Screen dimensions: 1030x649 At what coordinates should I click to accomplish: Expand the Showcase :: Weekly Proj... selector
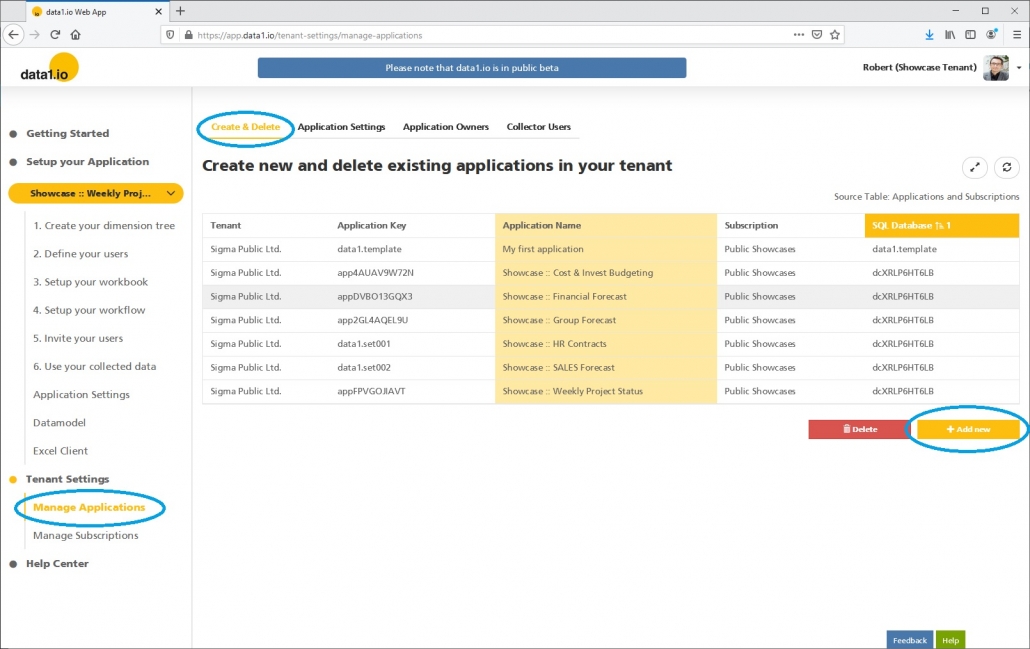coord(96,193)
